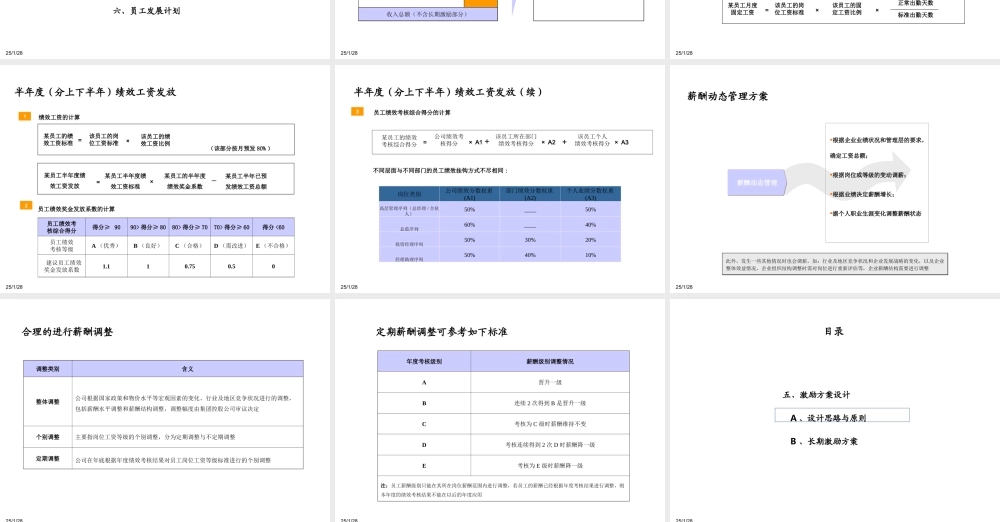Click the heading 绩效工资的计算

(59, 117)
